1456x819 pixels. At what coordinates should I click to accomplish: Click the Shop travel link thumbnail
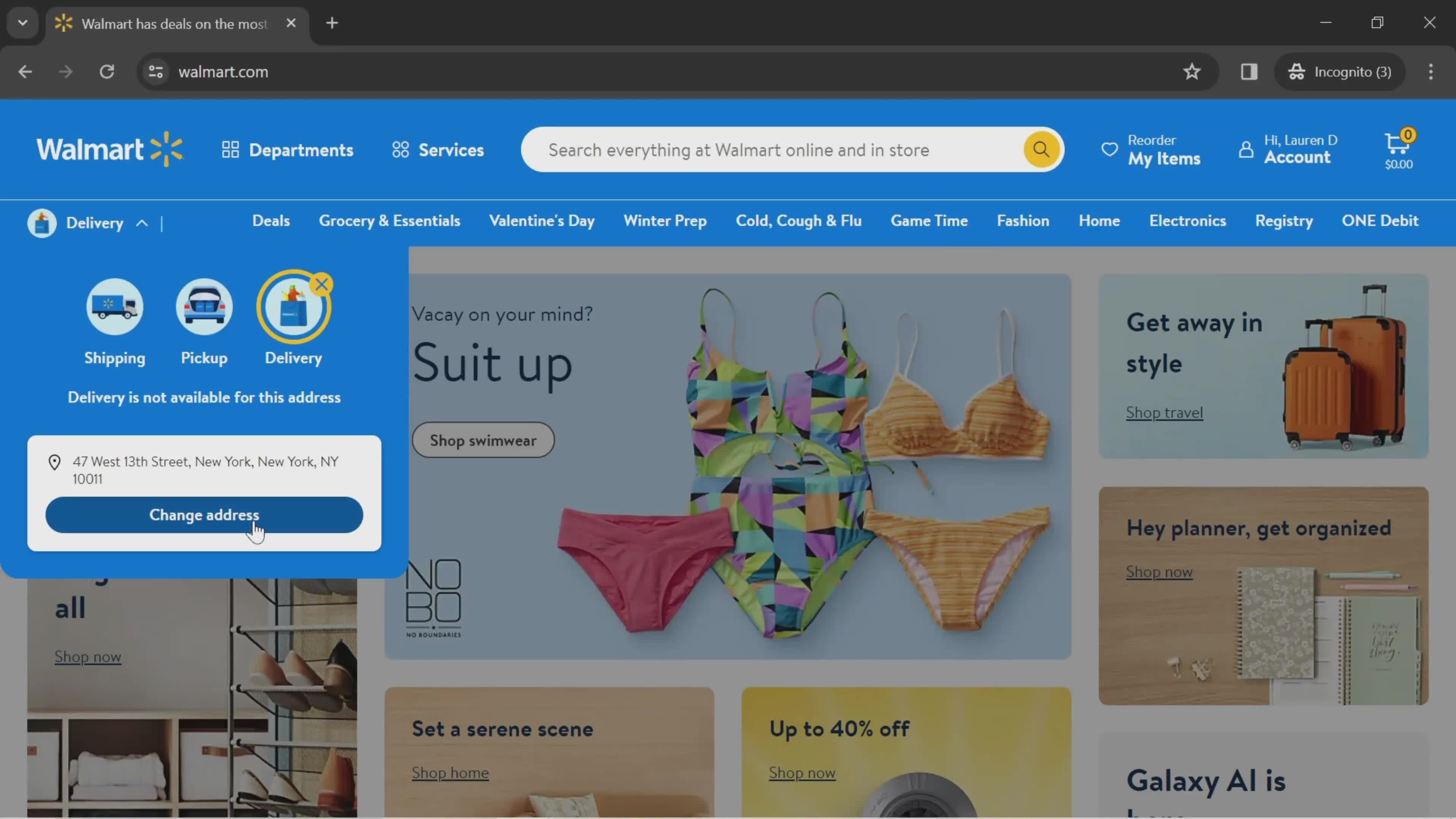[x=1163, y=411]
